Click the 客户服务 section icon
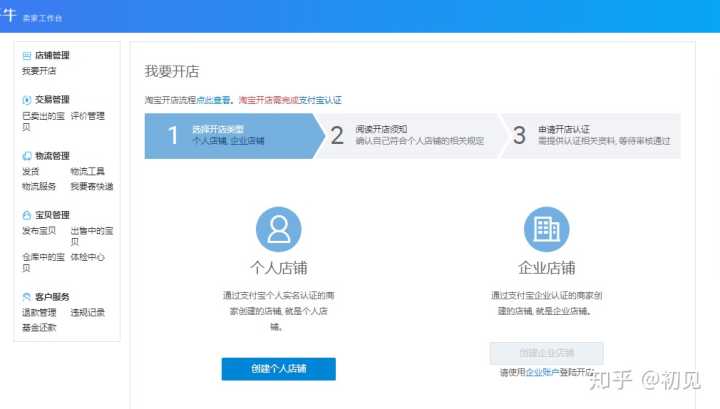720x409 pixels. tap(27, 297)
